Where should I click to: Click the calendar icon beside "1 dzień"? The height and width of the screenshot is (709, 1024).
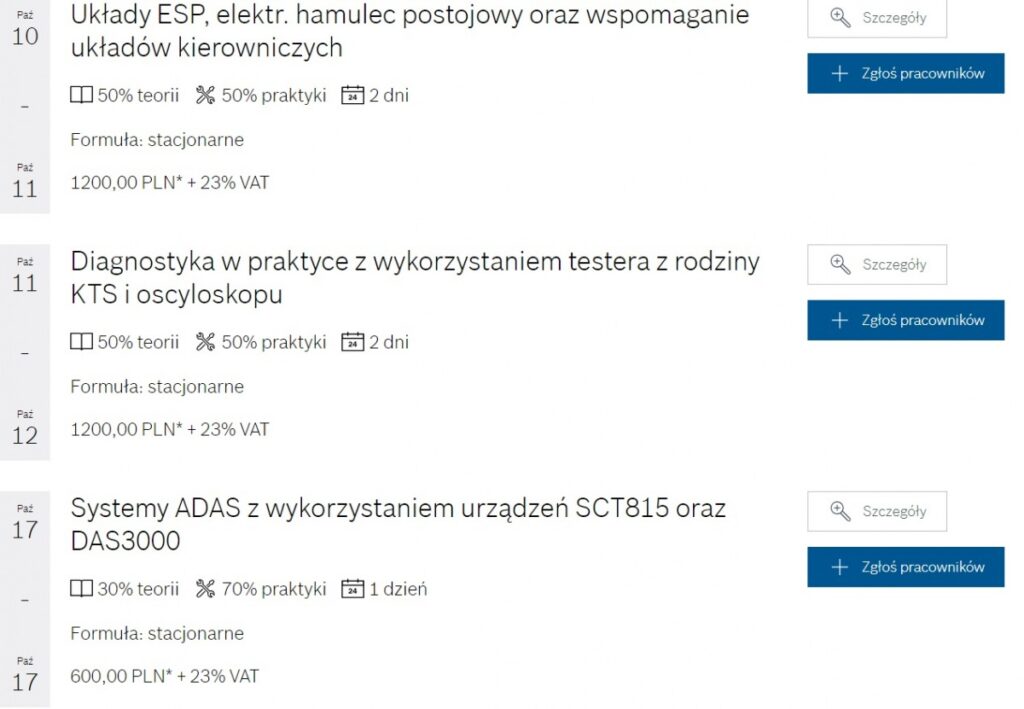point(352,589)
